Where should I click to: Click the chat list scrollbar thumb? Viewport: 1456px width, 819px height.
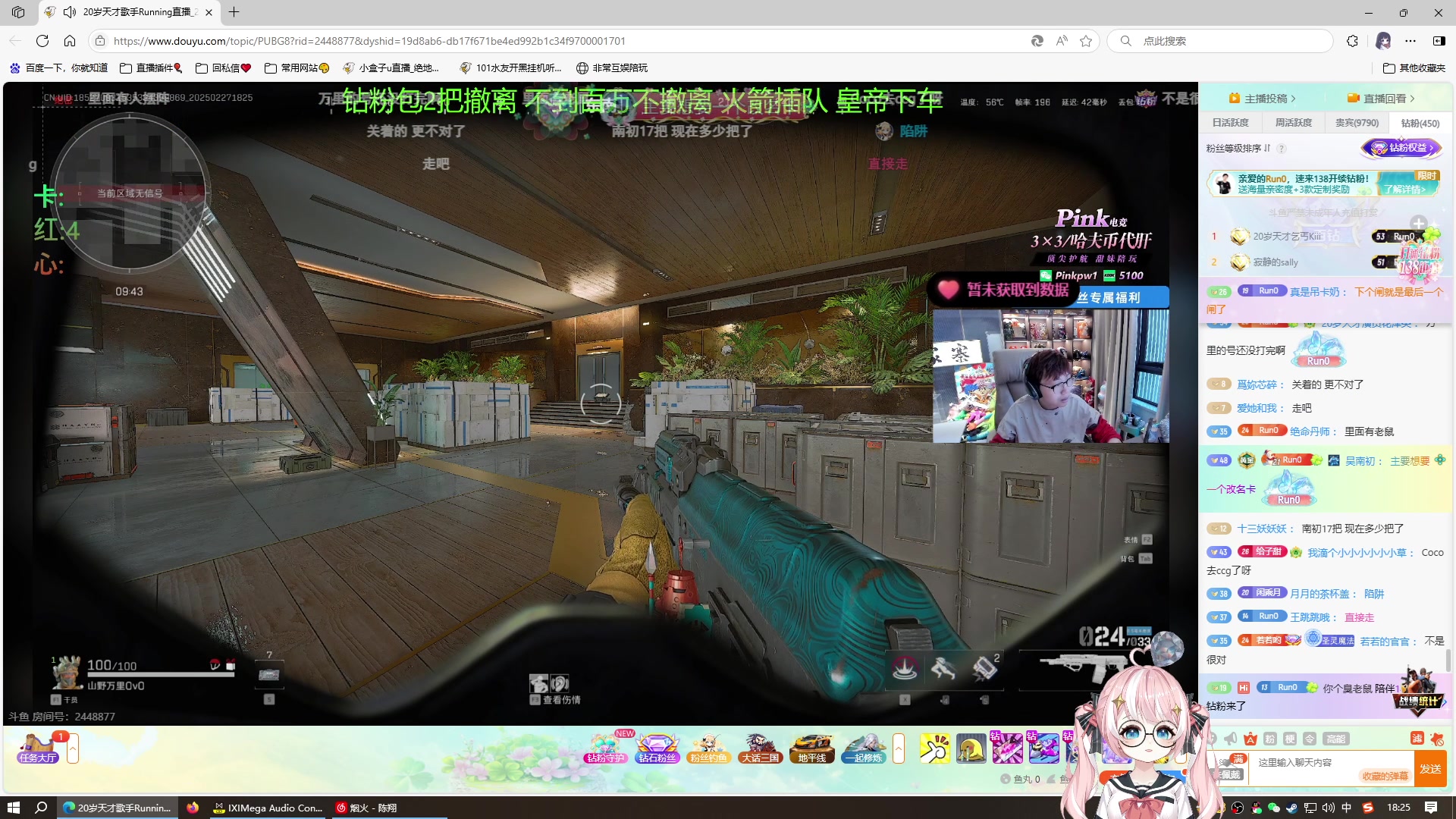(1448, 660)
